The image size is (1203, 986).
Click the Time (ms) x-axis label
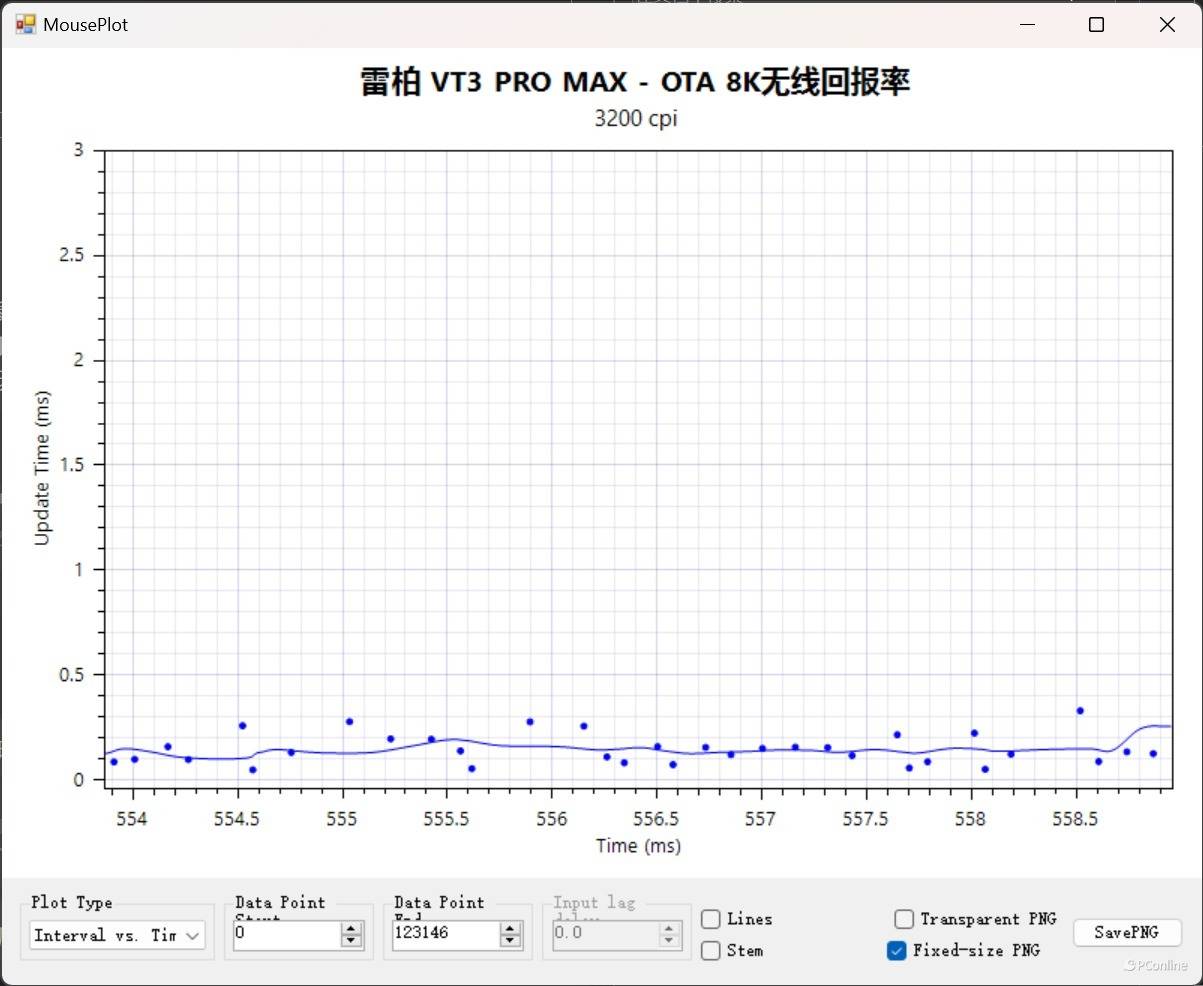point(638,846)
